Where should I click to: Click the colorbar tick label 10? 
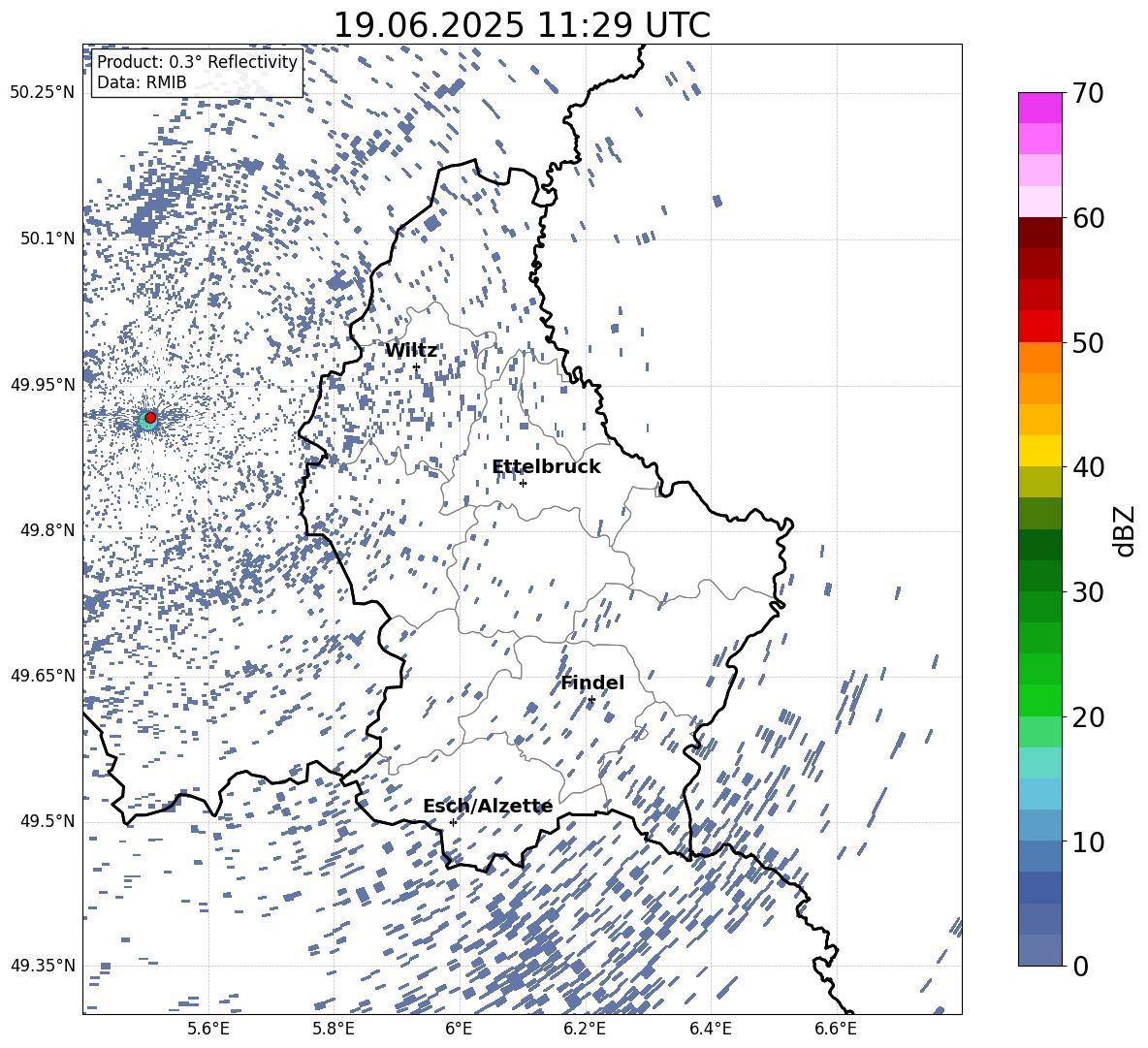[x=1088, y=842]
